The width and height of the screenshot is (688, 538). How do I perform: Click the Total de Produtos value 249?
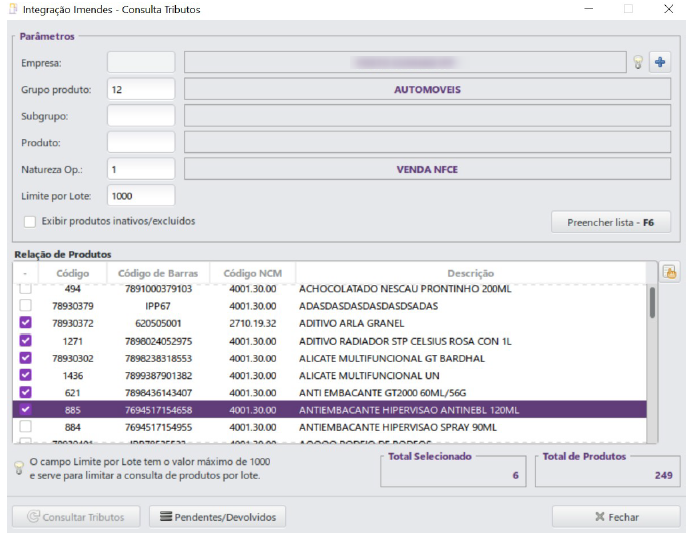[663, 475]
